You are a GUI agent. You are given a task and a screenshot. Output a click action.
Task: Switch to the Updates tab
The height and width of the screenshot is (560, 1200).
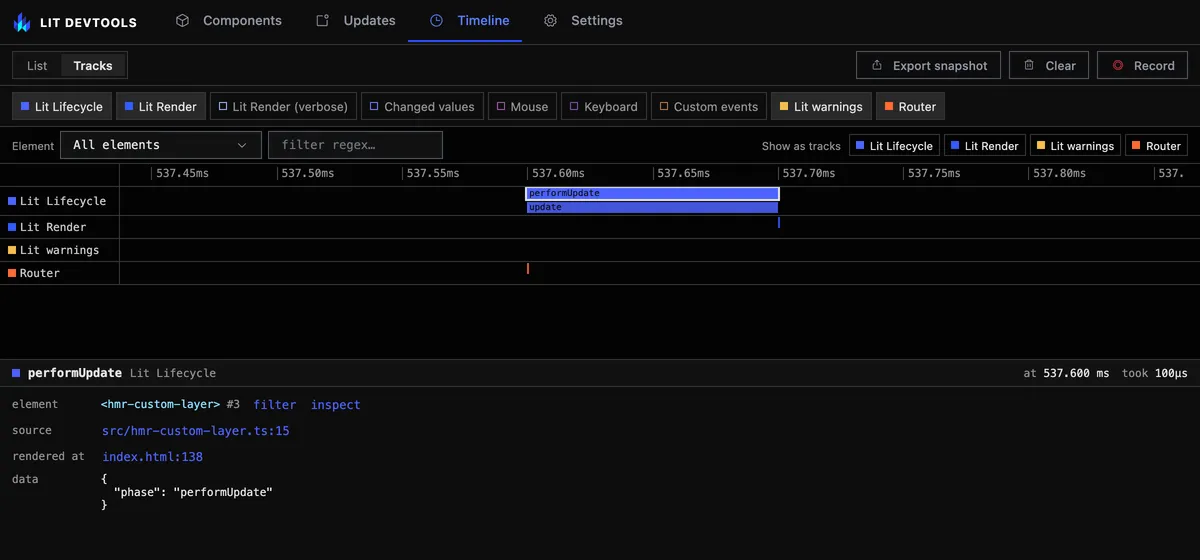coord(355,20)
